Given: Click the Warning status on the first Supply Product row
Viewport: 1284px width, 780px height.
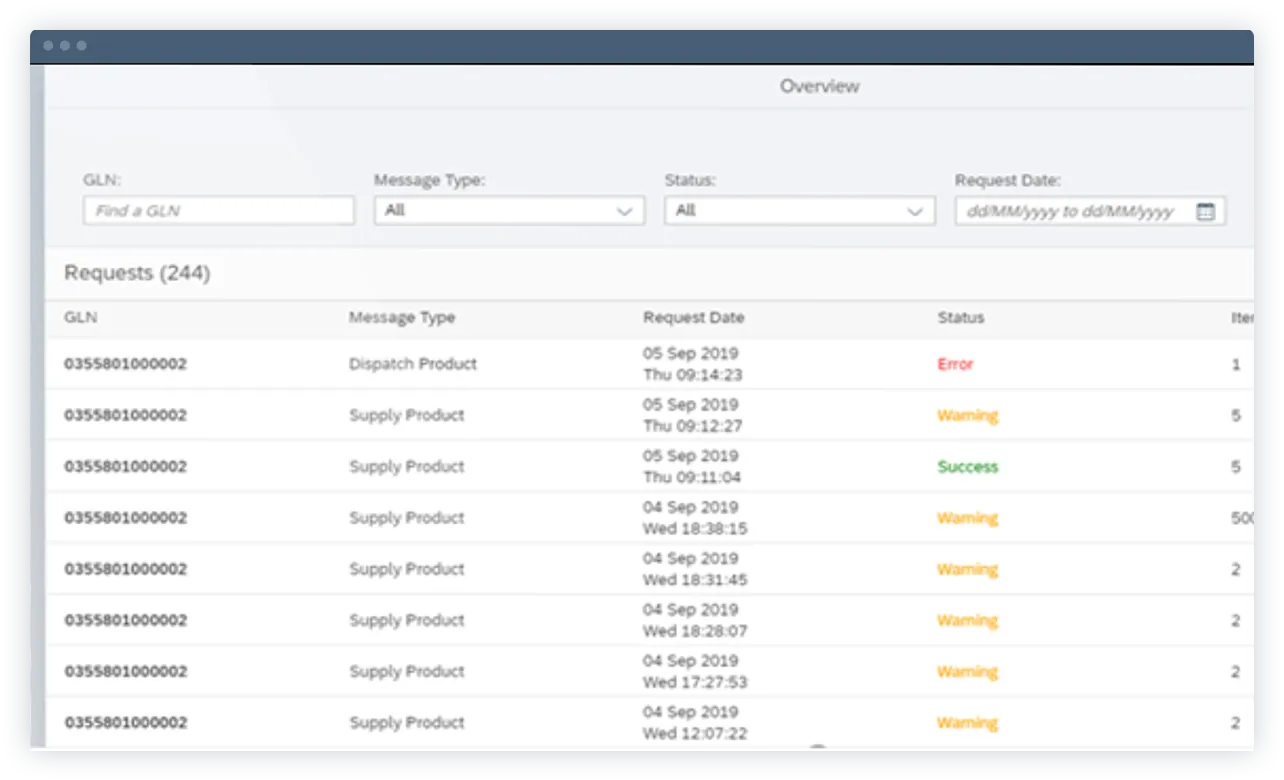Looking at the screenshot, I should pos(967,415).
